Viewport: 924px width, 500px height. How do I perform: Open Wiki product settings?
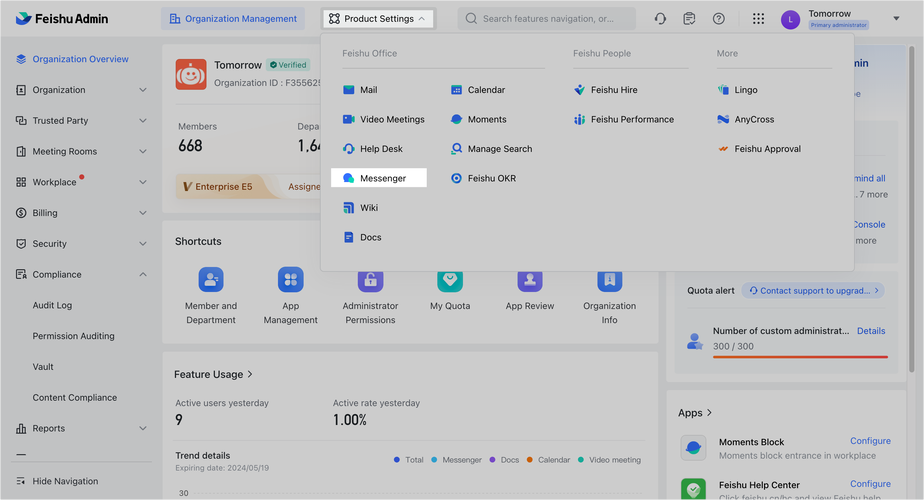pos(361,208)
